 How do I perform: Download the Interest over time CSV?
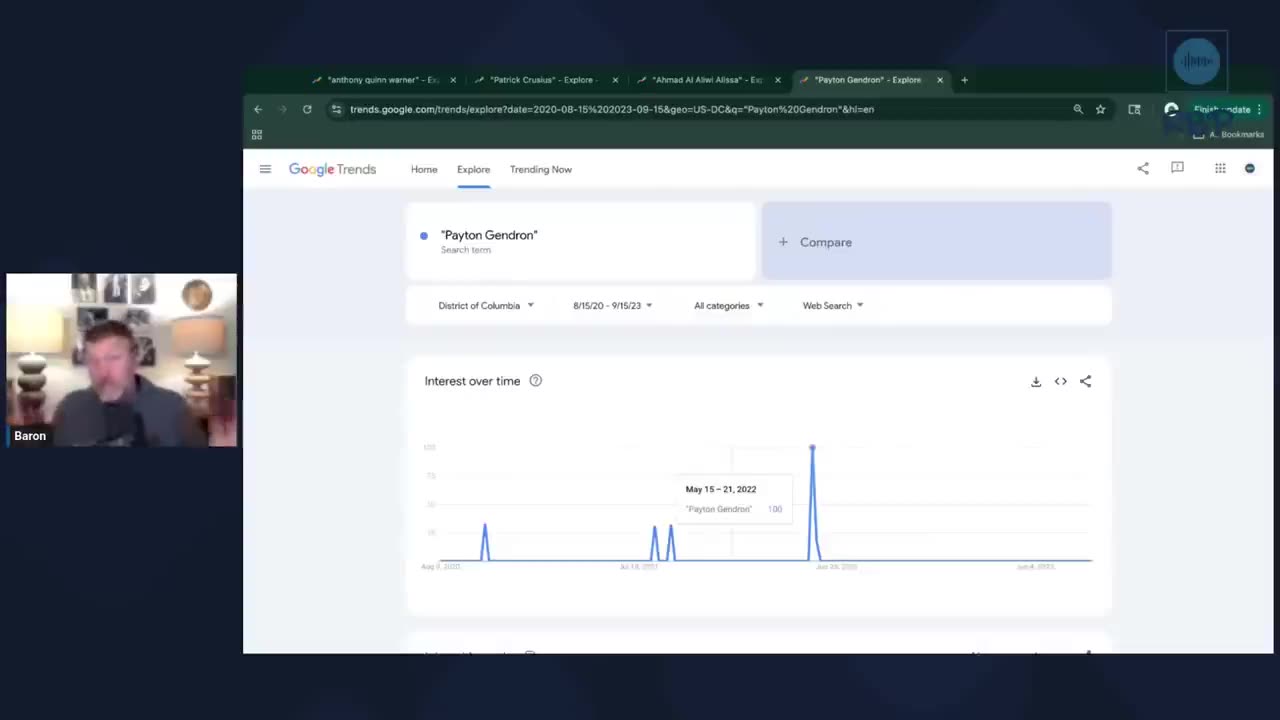pyautogui.click(x=1036, y=381)
